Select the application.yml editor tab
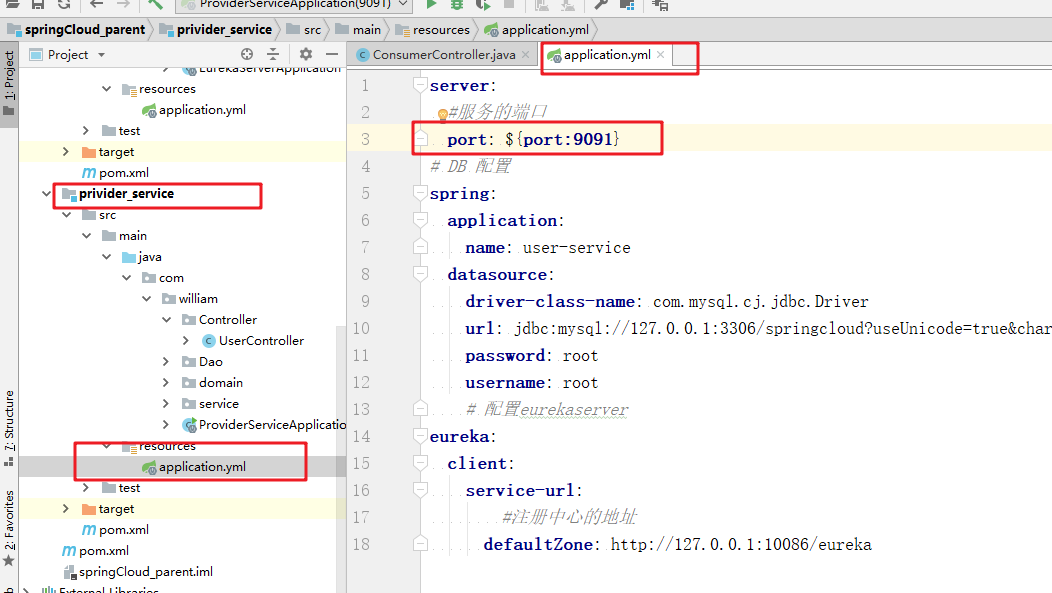This screenshot has height=593, width=1052. 606,55
